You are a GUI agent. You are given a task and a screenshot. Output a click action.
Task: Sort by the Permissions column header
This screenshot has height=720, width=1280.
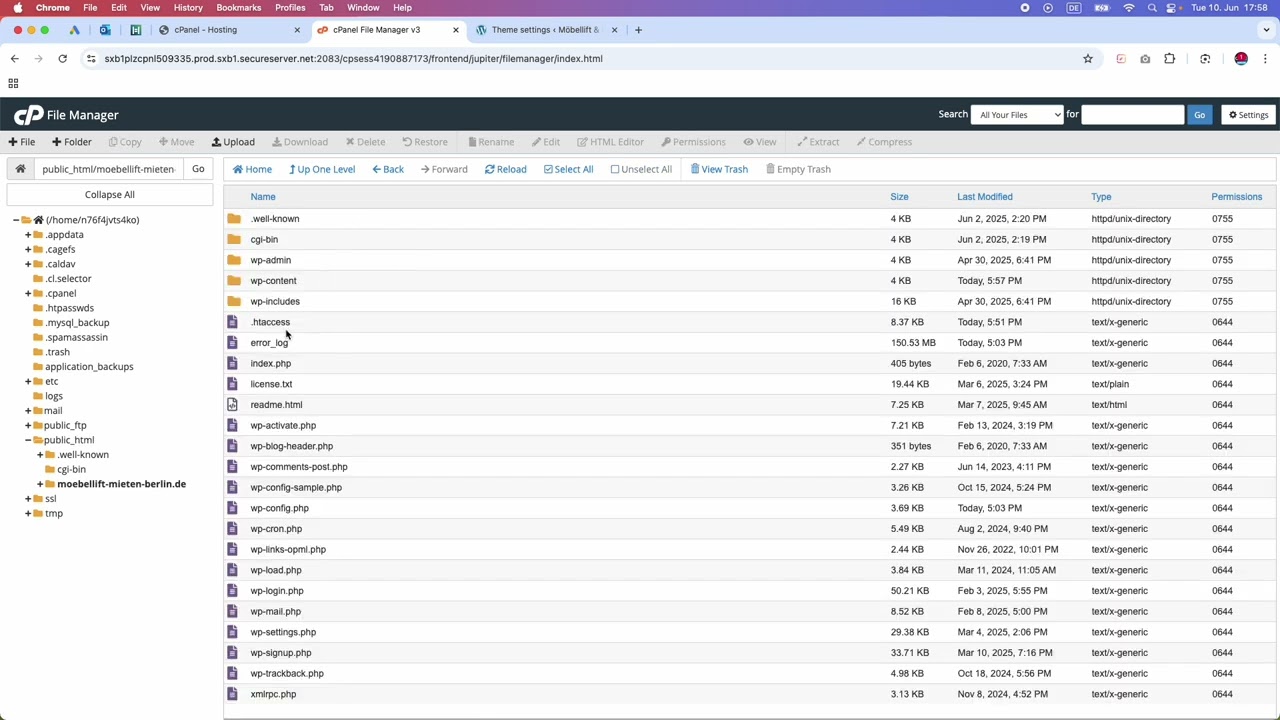tap(1237, 197)
